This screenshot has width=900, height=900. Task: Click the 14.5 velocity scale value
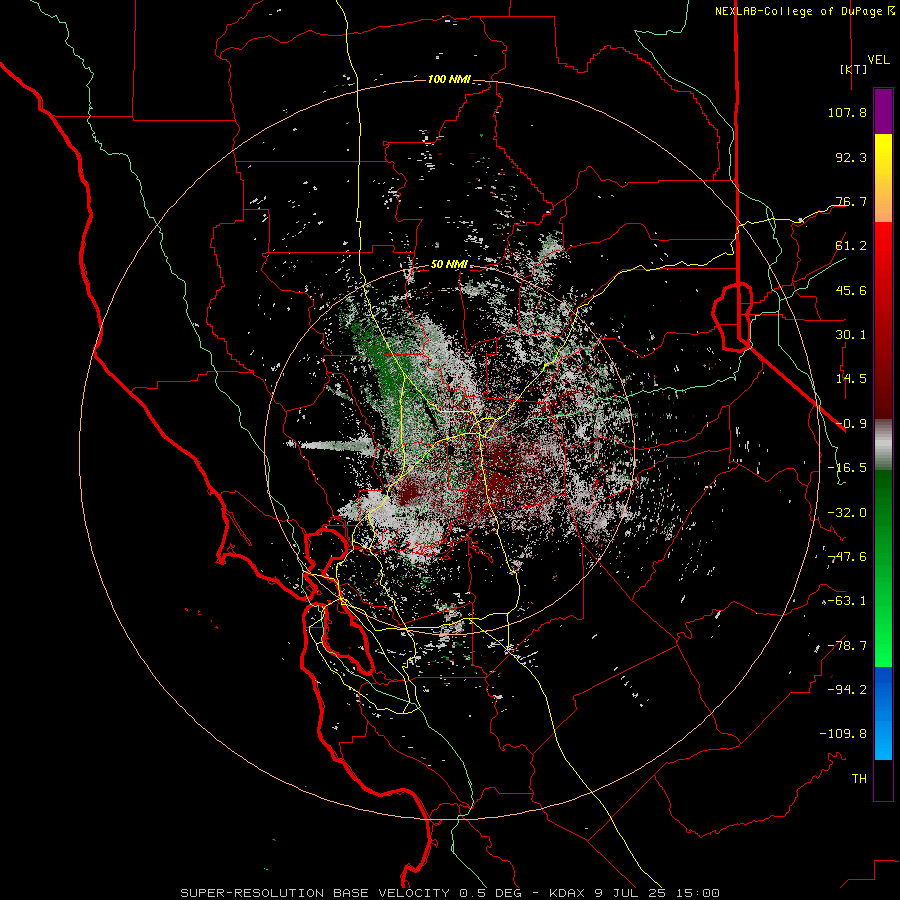point(851,379)
